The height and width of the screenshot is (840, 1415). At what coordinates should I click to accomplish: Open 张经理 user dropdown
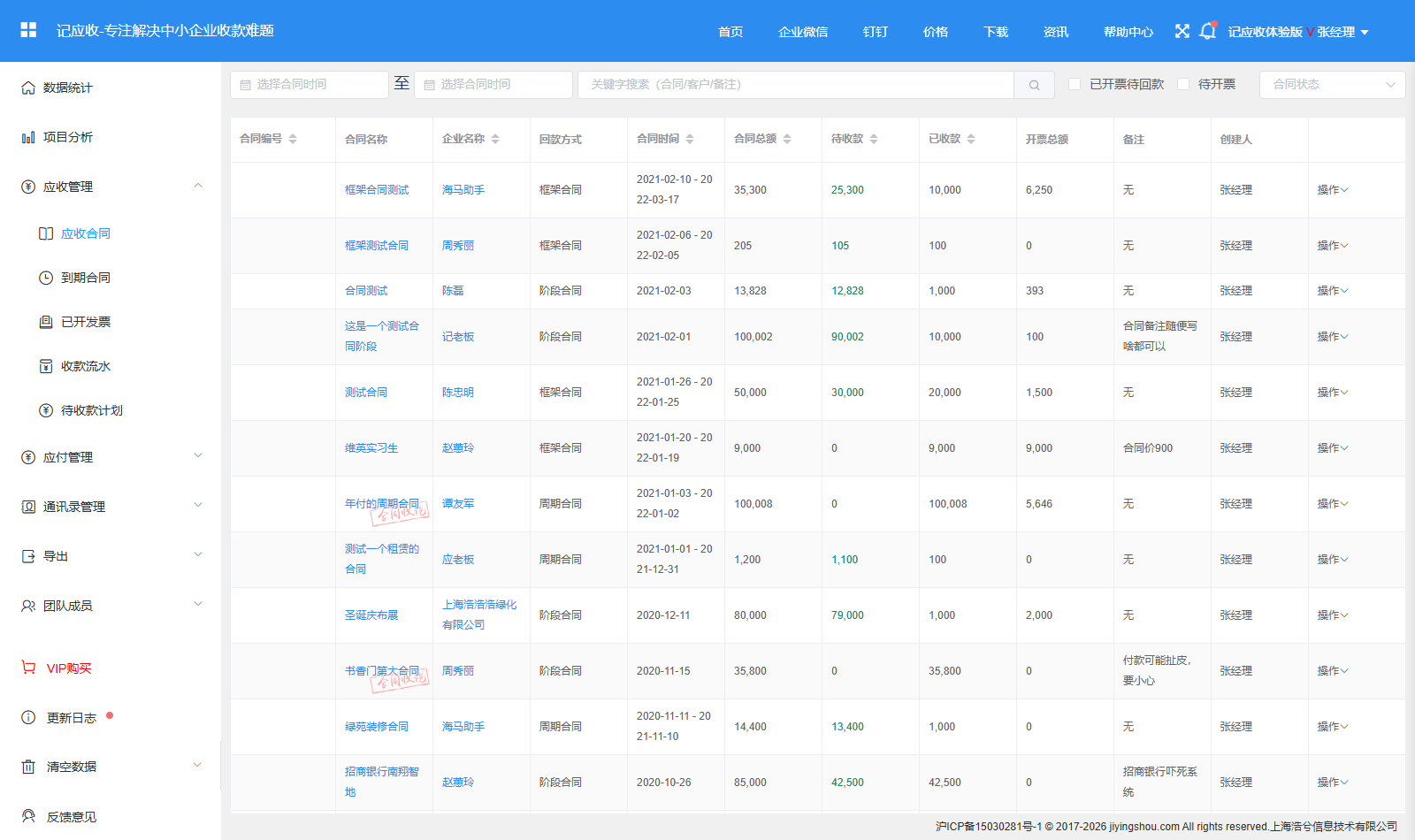[1342, 32]
